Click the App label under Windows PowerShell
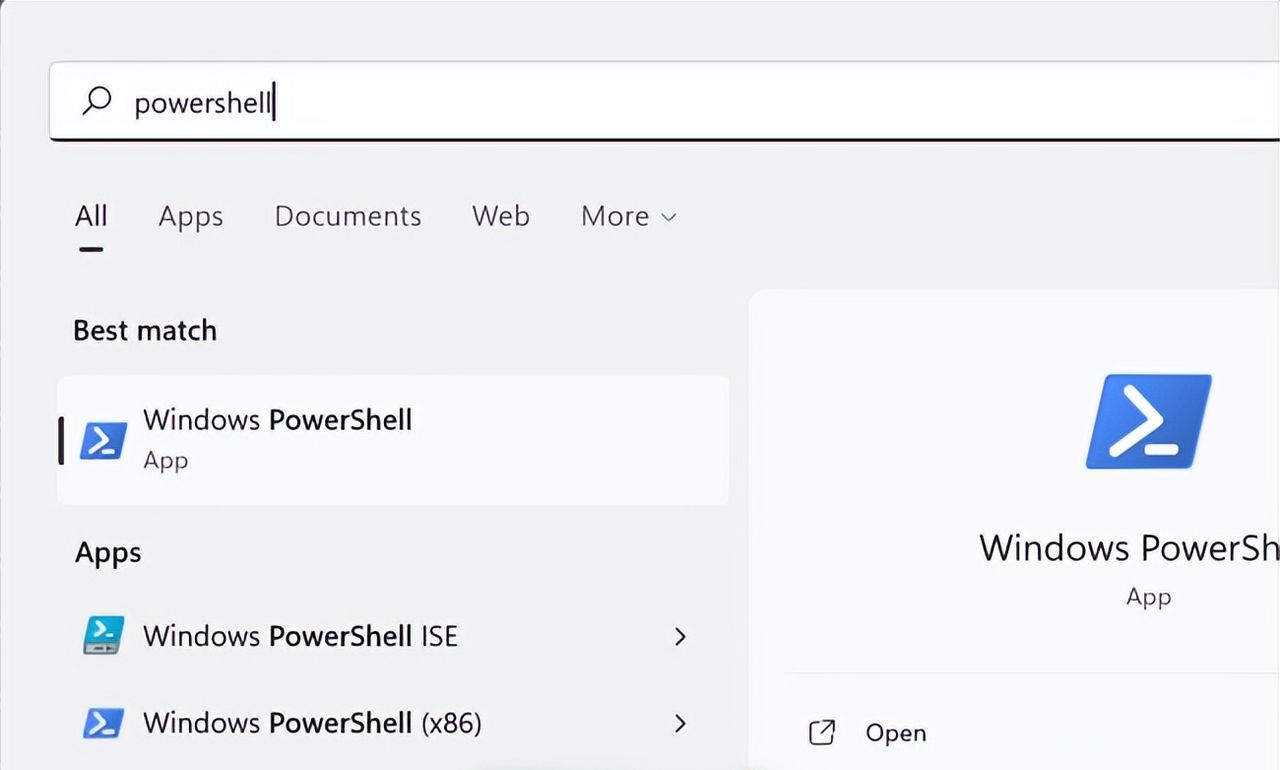 pyautogui.click(x=166, y=461)
